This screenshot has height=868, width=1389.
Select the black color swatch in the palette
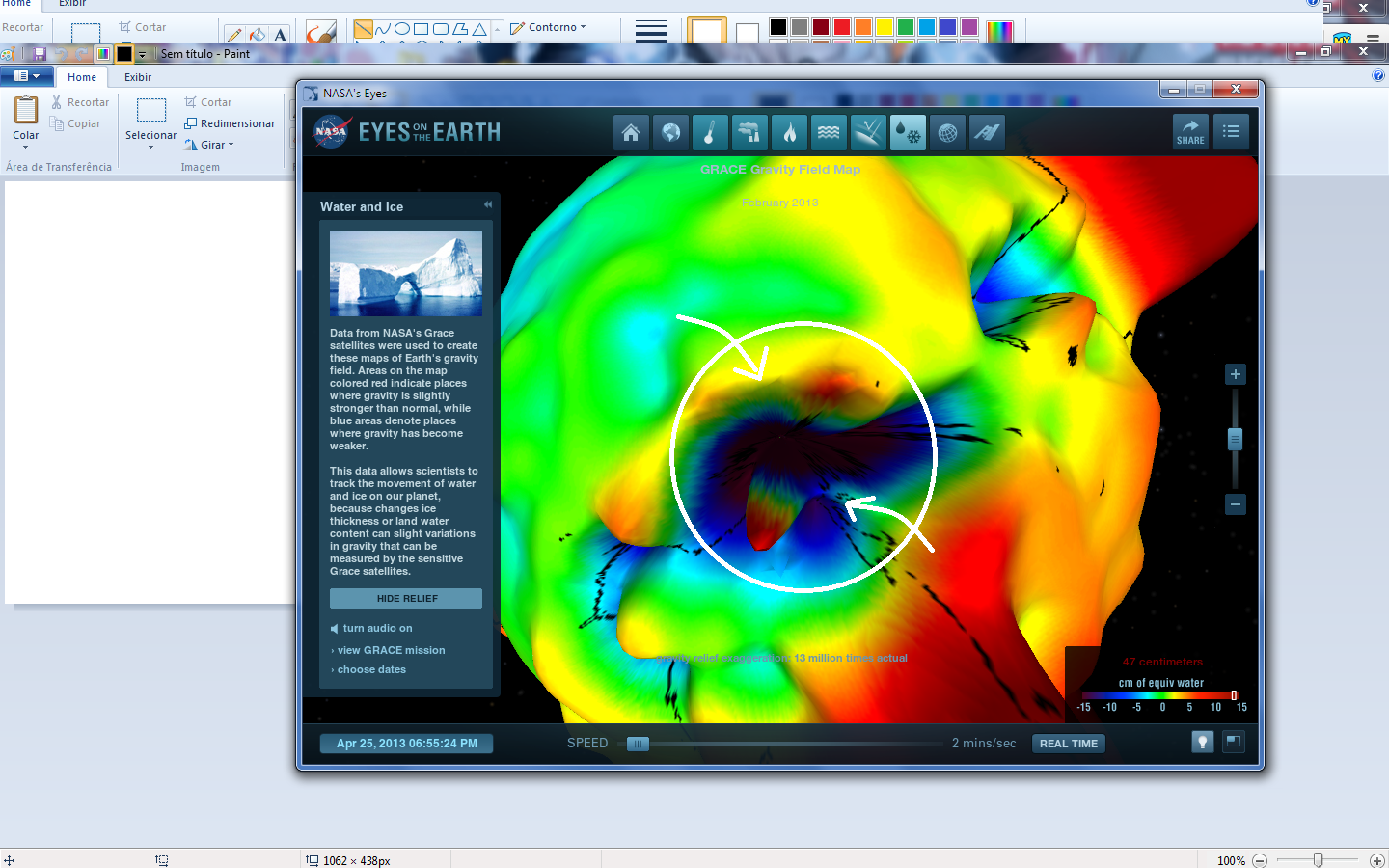pos(778,27)
